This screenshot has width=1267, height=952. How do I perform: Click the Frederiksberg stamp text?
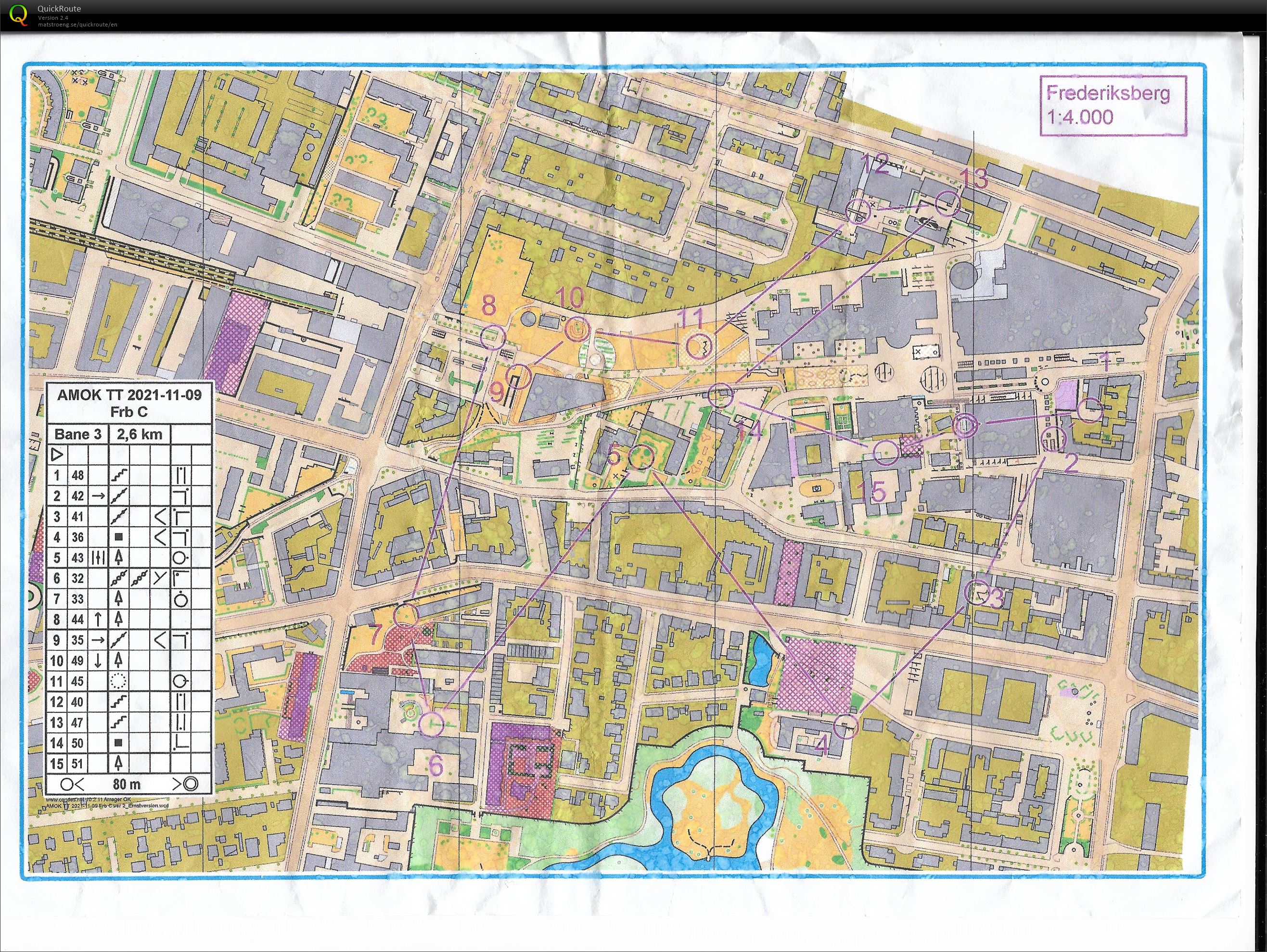click(1108, 93)
